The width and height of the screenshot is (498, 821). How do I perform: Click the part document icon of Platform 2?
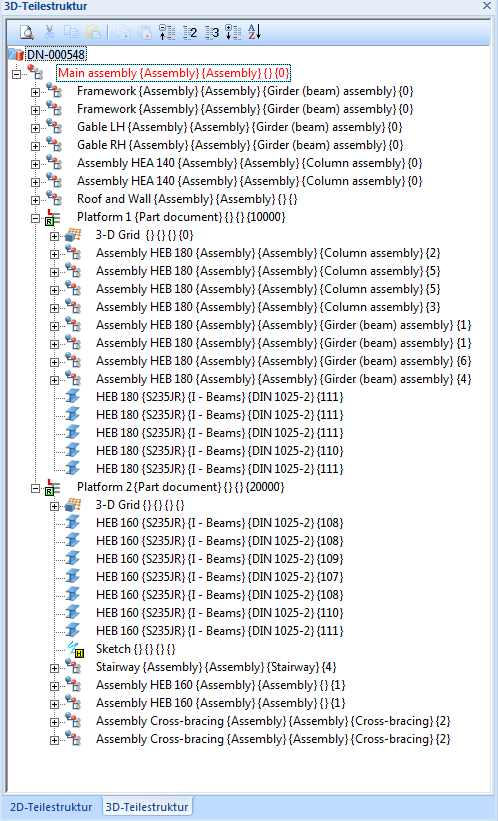pos(52,487)
